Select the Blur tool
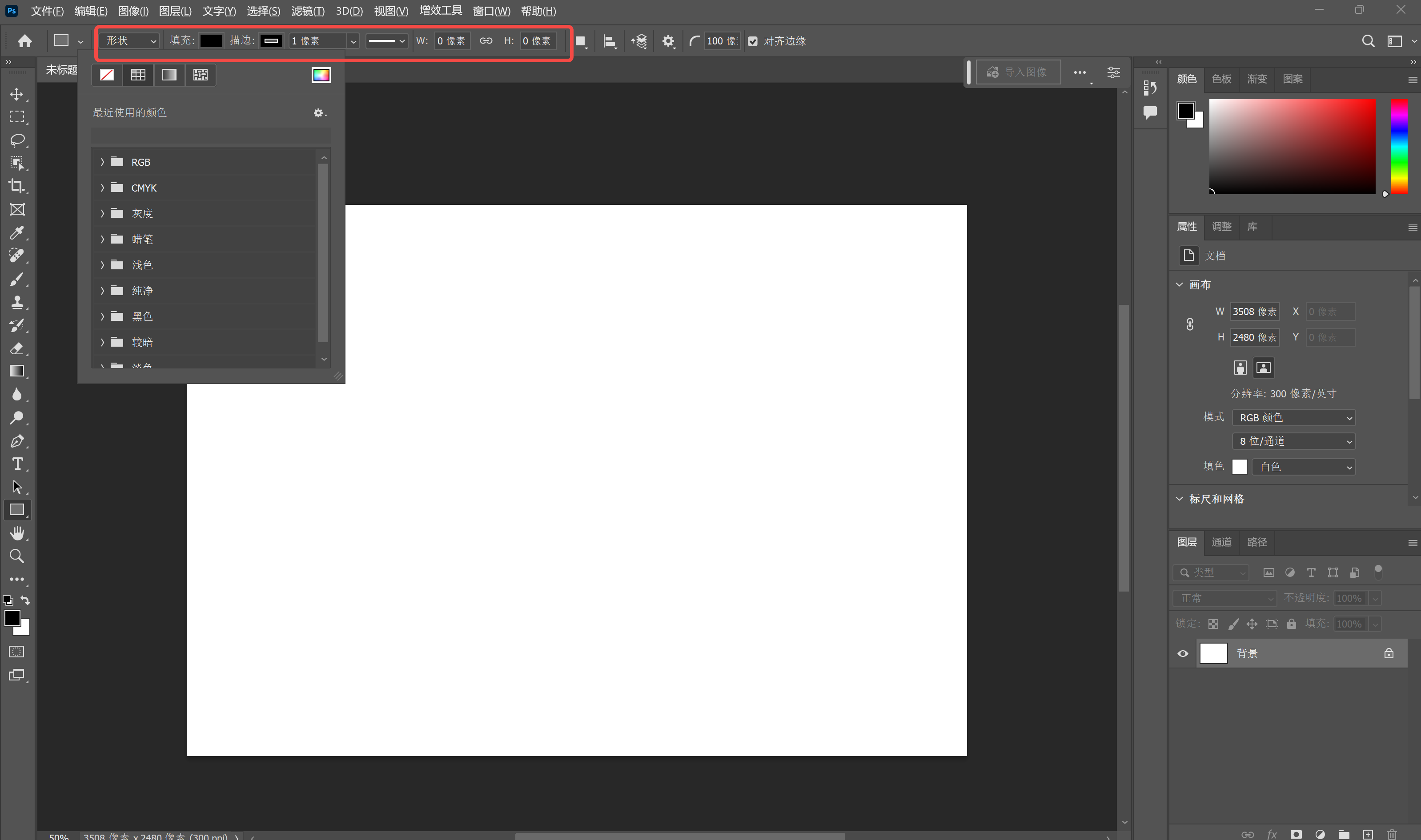 coord(17,395)
